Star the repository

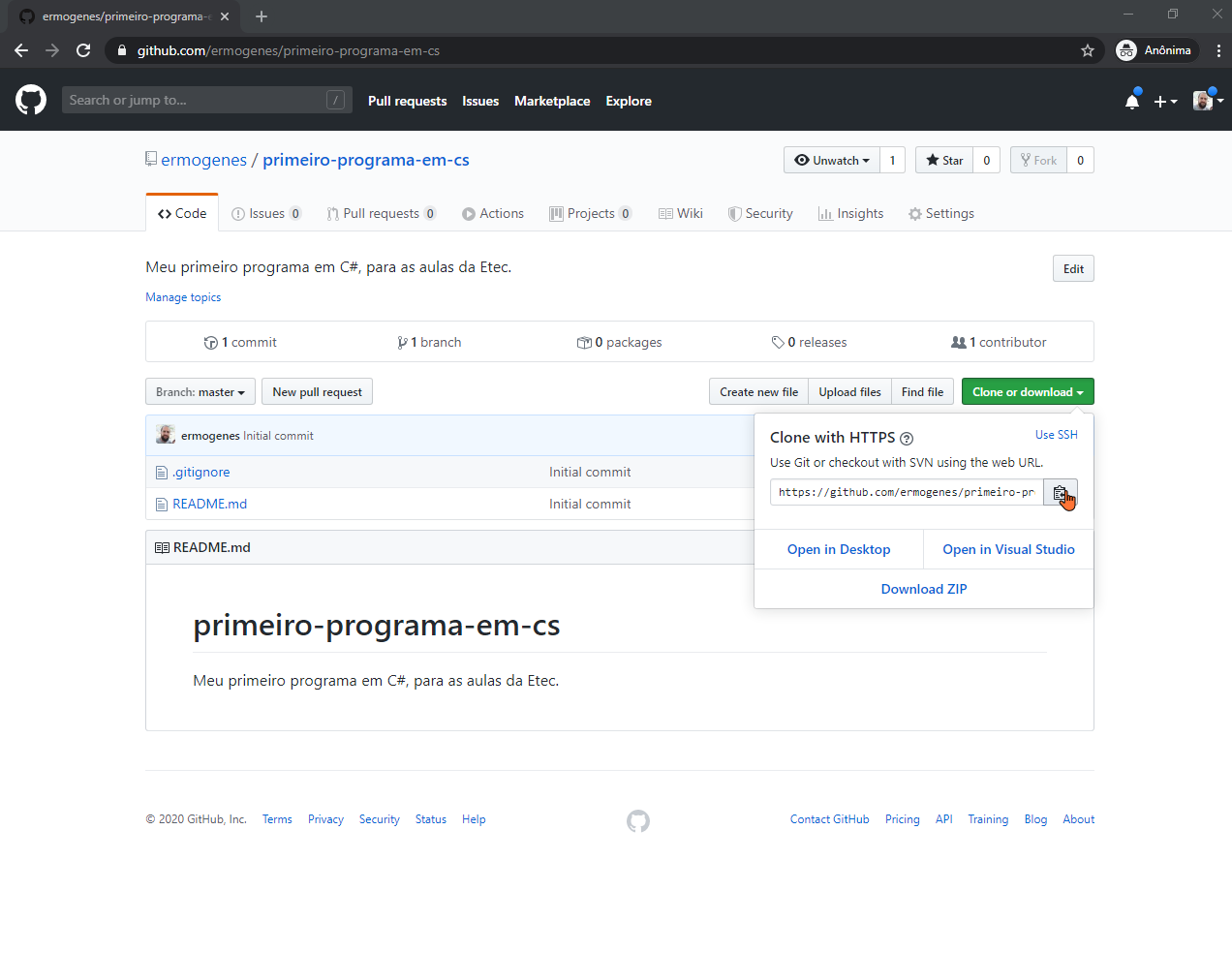[944, 160]
